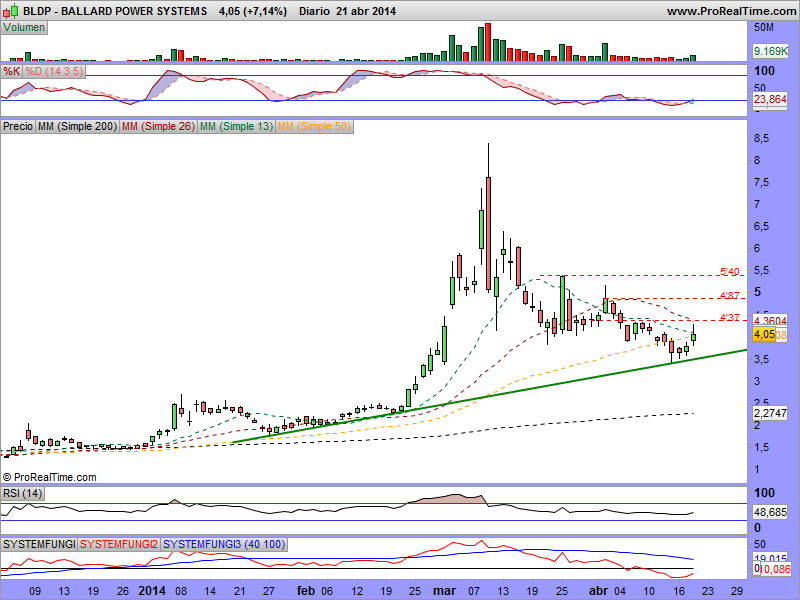Click the 1,5 price axis label
This screenshot has height=600, width=800.
(x=761, y=447)
